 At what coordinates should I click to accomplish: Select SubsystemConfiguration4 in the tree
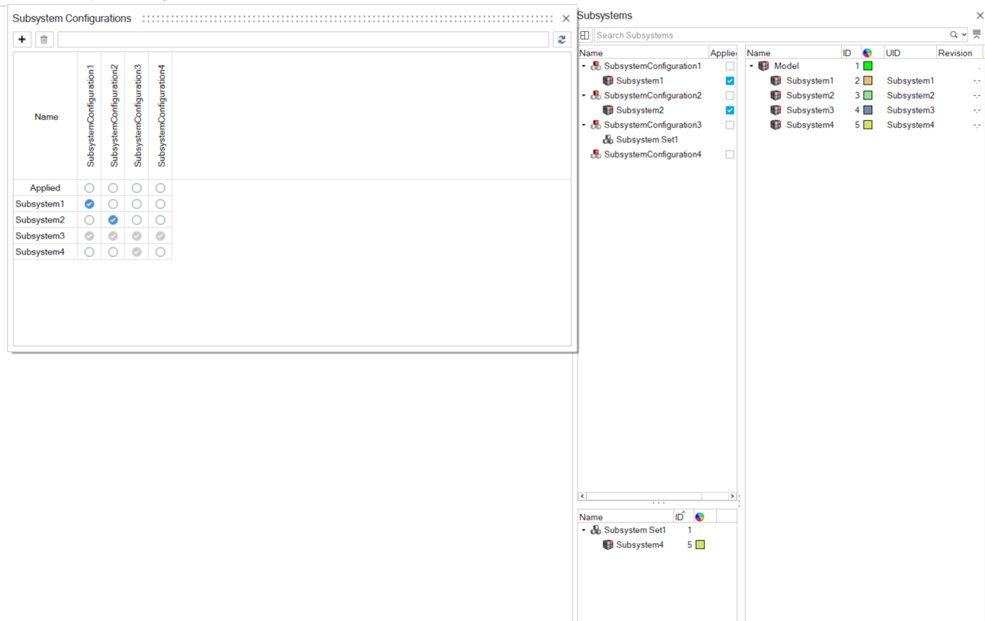click(x=652, y=154)
